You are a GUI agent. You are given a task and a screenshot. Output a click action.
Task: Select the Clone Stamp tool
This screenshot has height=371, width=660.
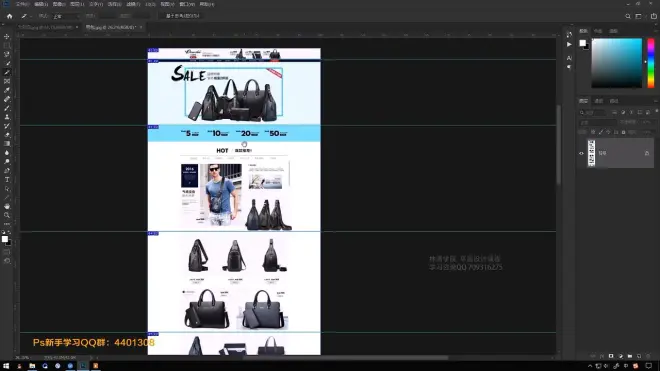pyautogui.click(x=7, y=117)
